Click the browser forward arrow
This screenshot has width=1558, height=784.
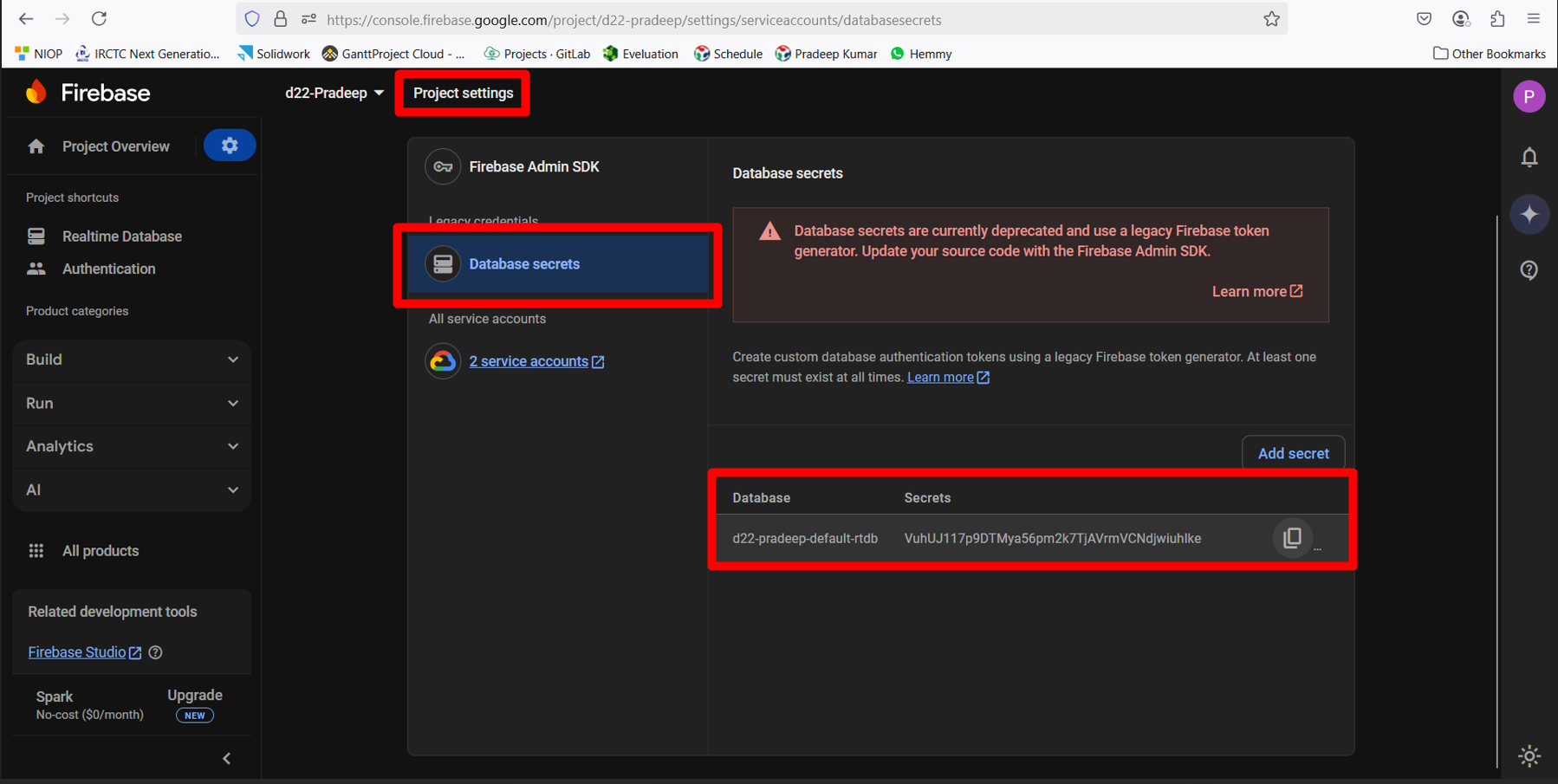point(62,19)
